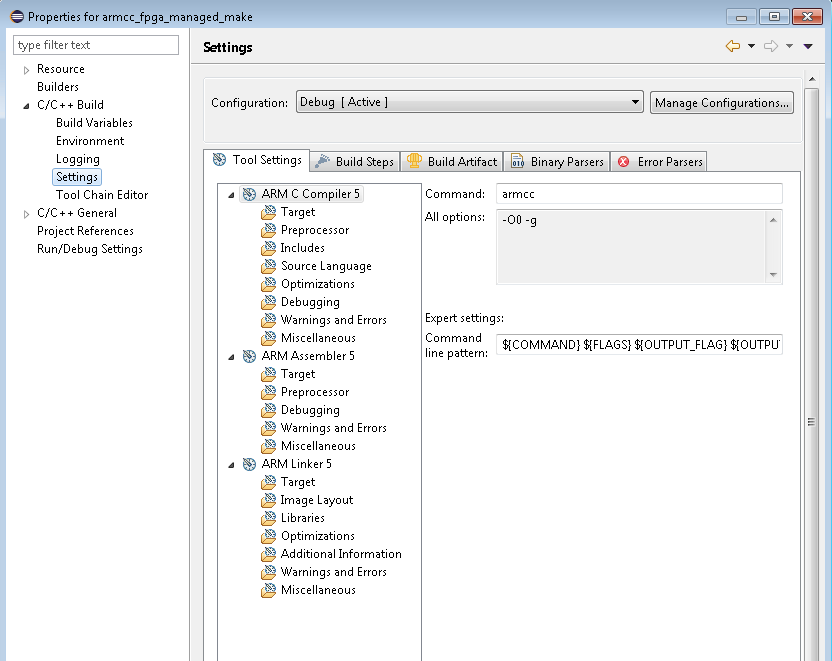Click the Optimizations folder icon under ARM C Compiler
Image resolution: width=832 pixels, height=661 pixels.
(268, 284)
